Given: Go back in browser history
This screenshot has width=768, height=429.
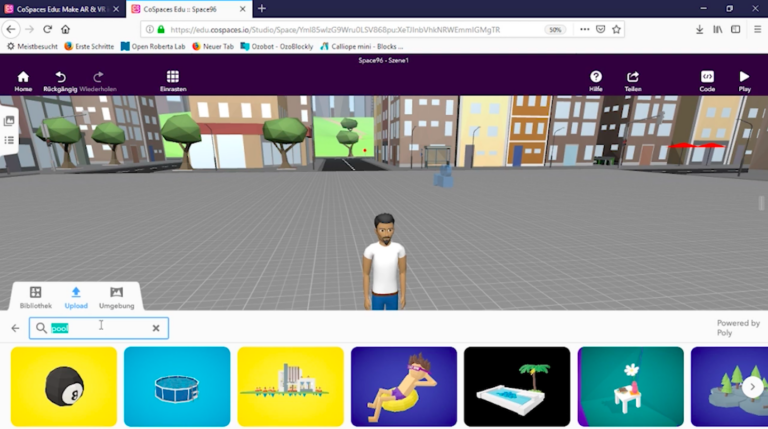Looking at the screenshot, I should pos(11,29).
